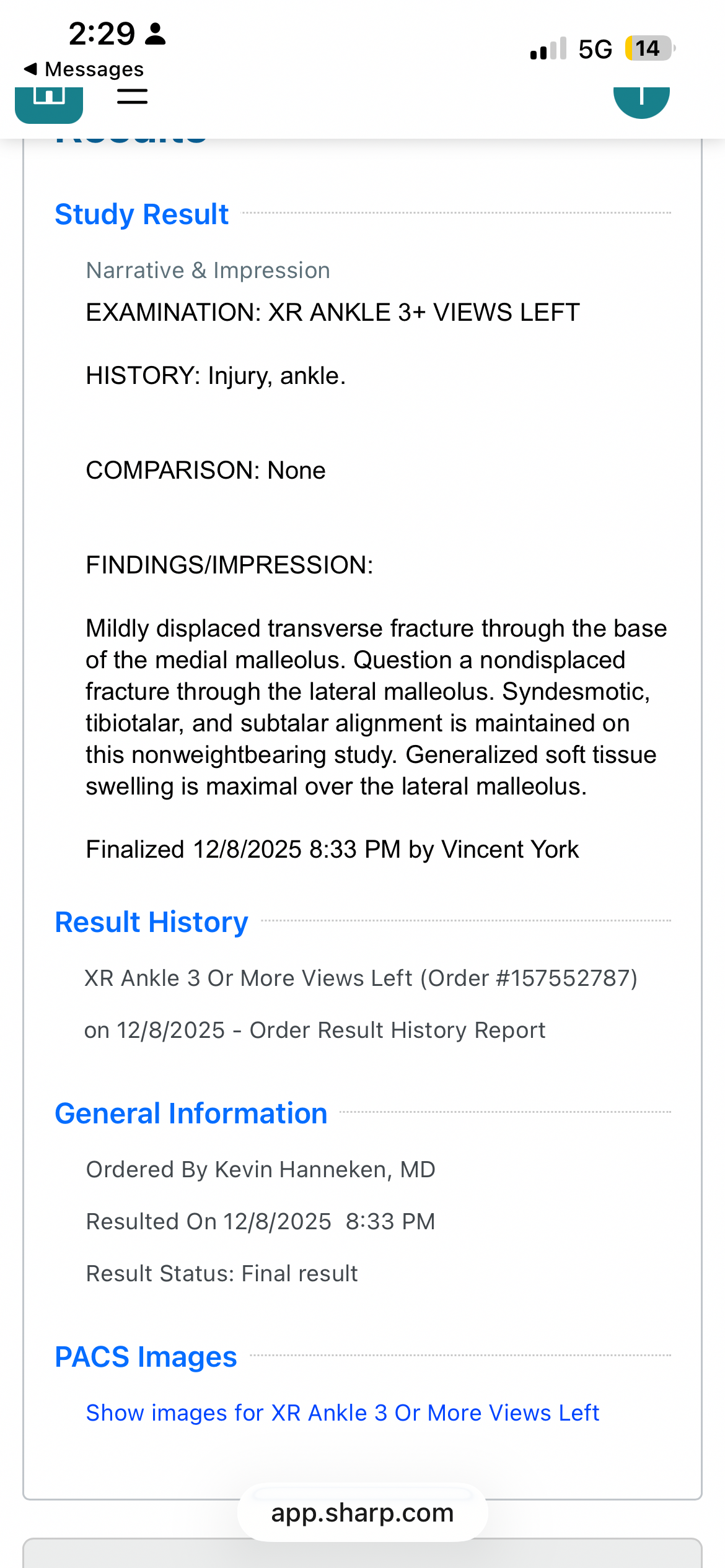This screenshot has width=725, height=1568.
Task: Tap the status bar clock time
Action: 102,34
